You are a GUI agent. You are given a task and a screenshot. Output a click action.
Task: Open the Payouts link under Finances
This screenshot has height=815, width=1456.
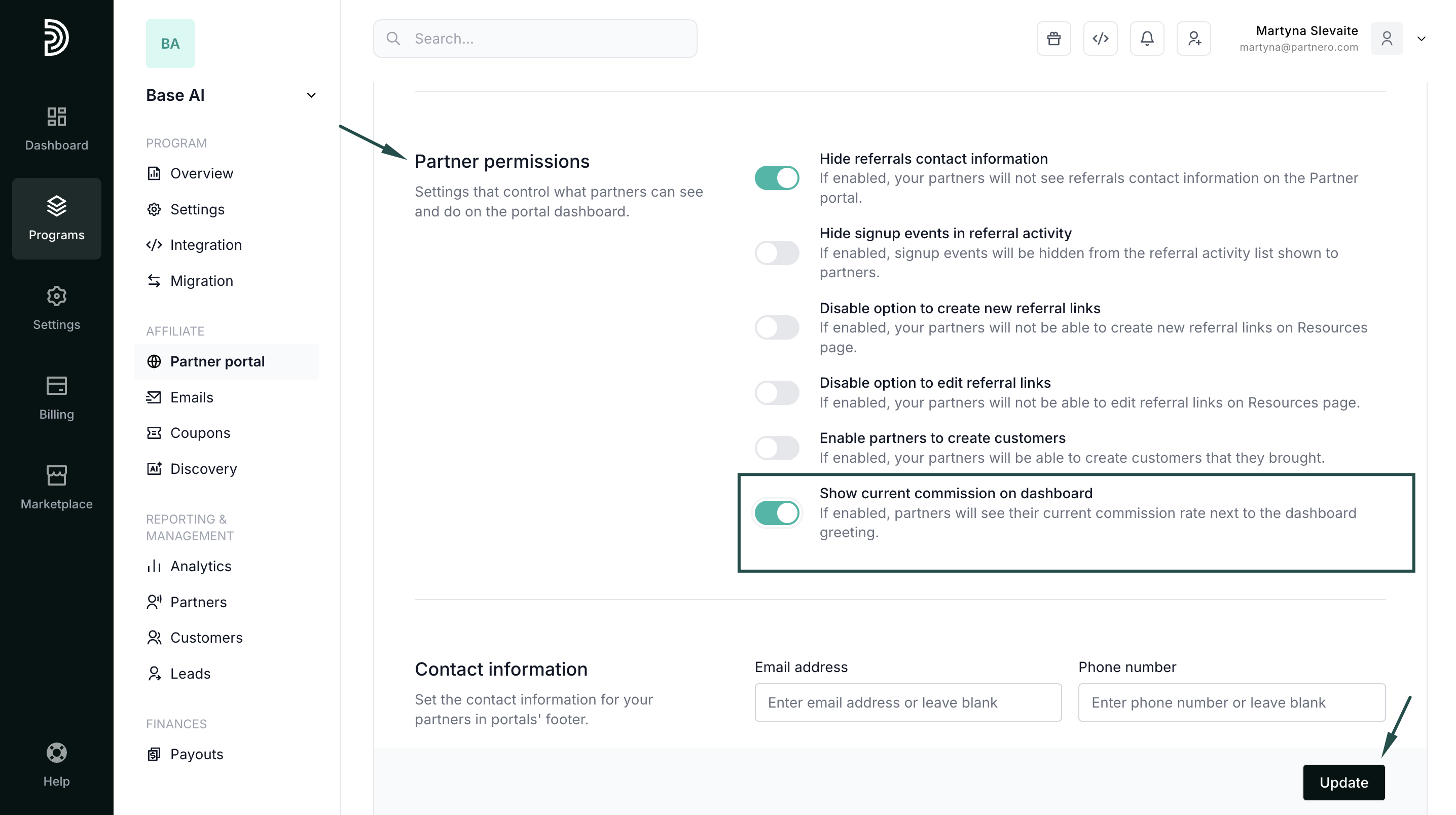196,754
